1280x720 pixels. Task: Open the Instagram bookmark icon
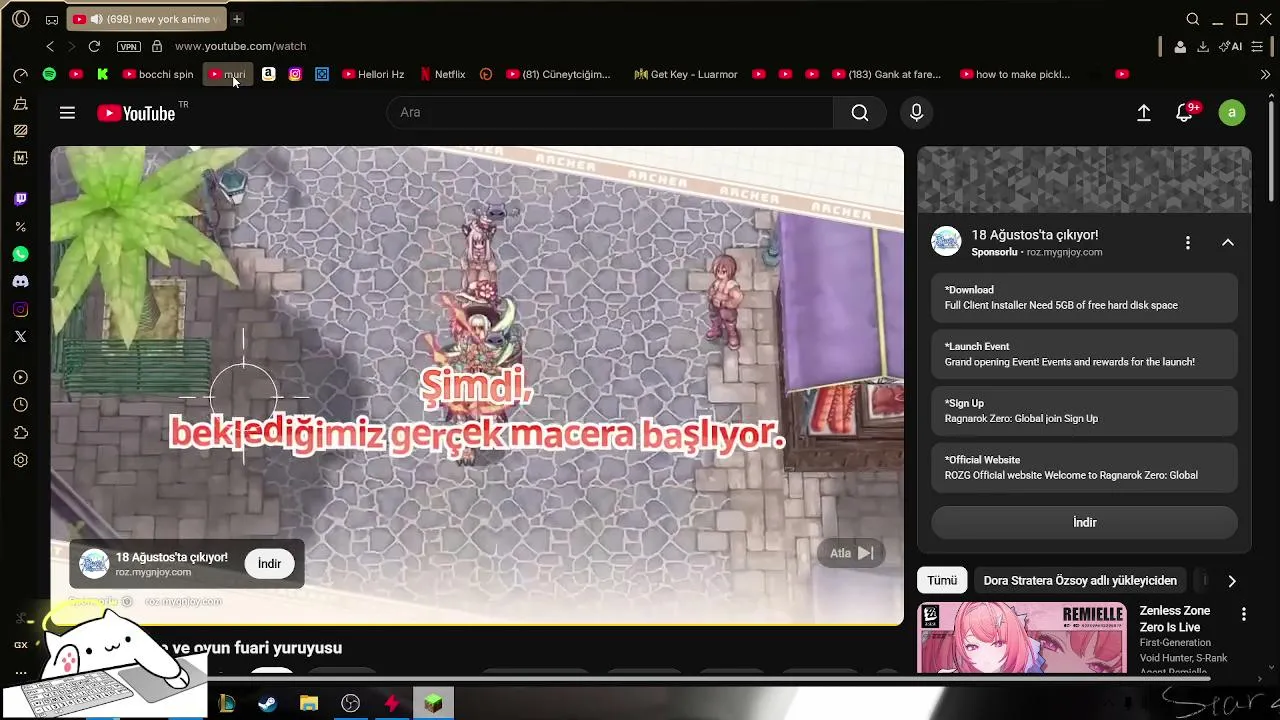[x=295, y=74]
